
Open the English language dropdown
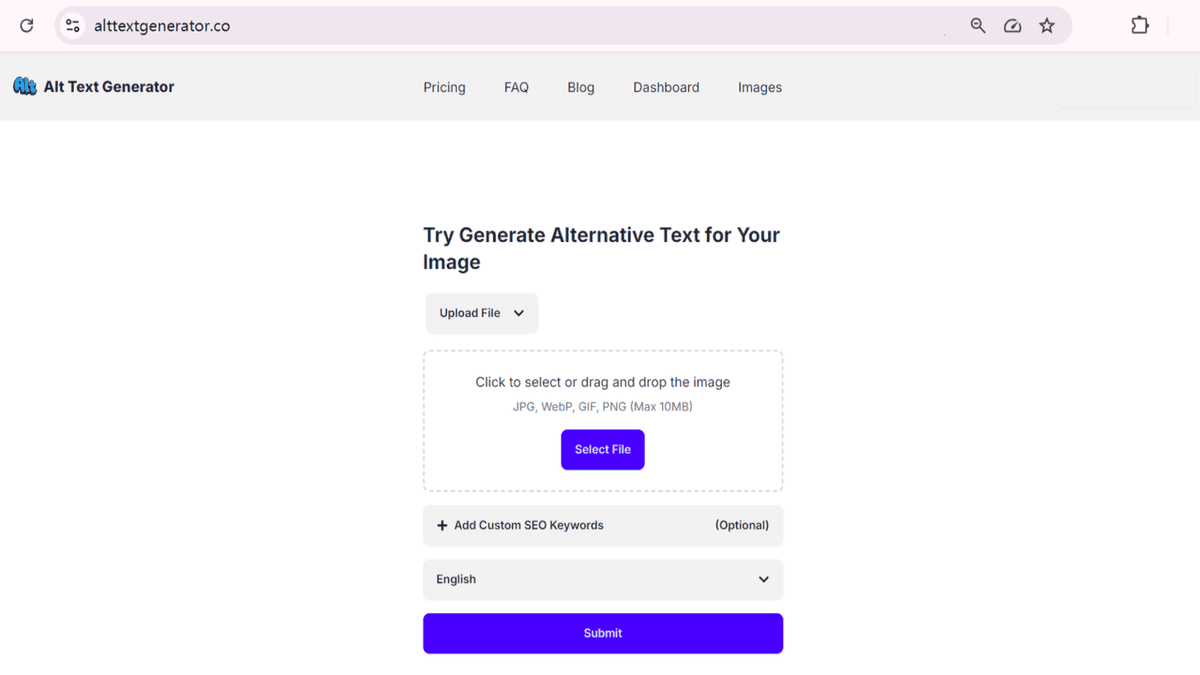(602, 579)
